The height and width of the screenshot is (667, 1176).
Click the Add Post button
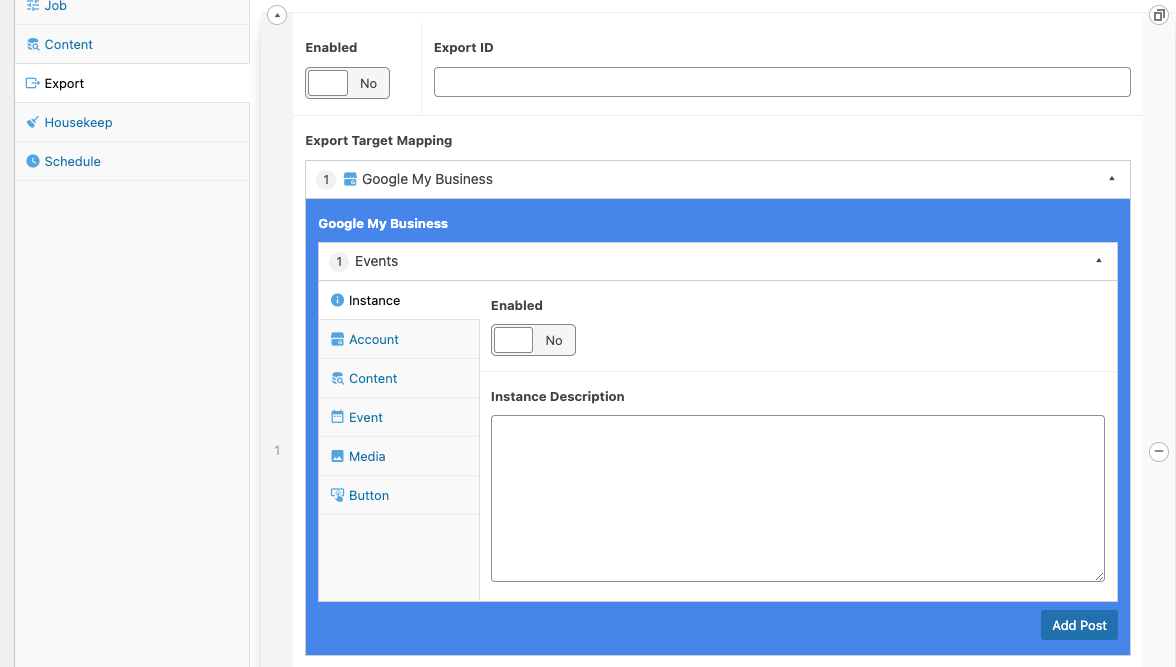[1078, 625]
